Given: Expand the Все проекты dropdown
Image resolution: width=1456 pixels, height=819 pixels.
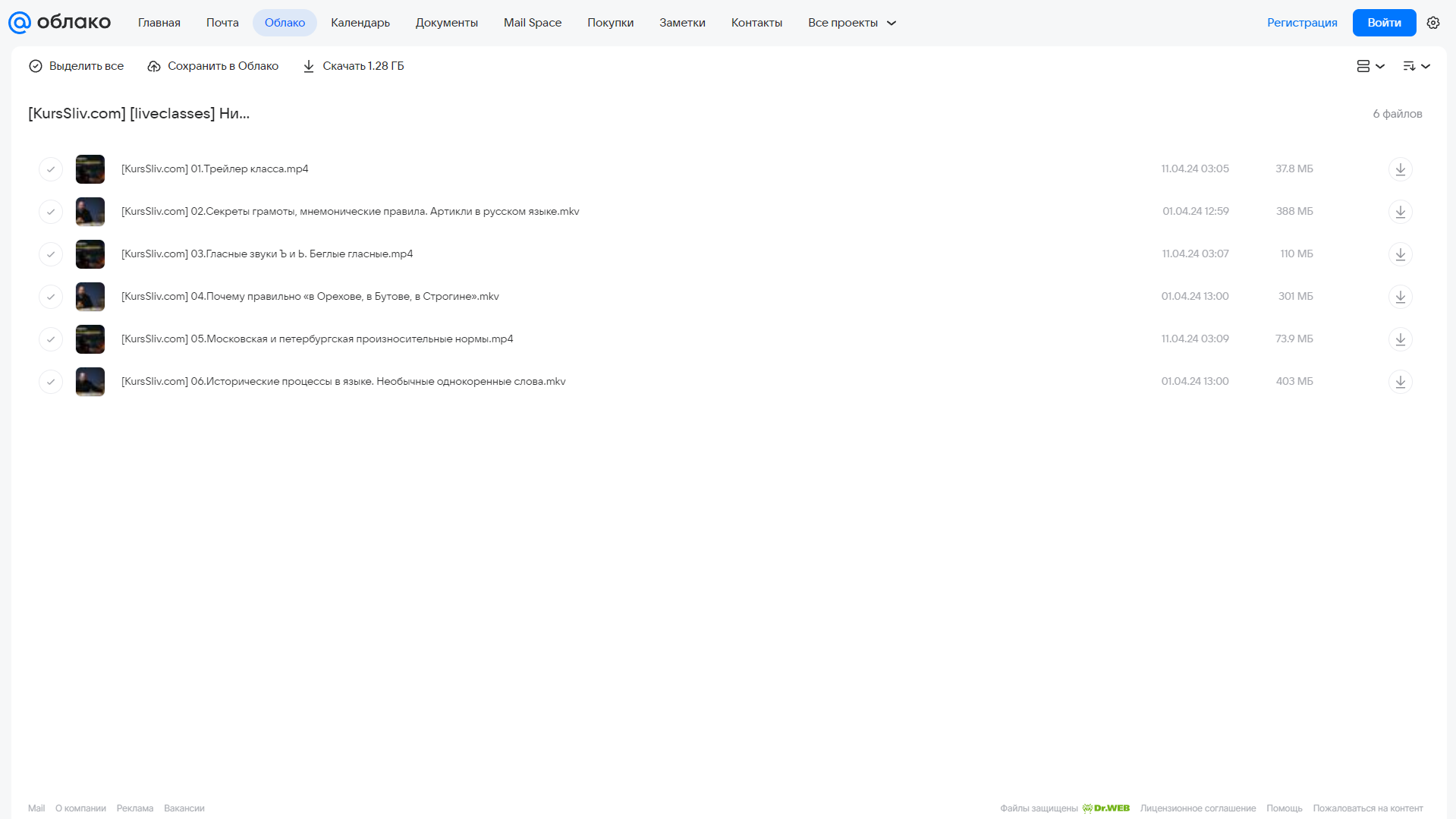Looking at the screenshot, I should point(852,23).
